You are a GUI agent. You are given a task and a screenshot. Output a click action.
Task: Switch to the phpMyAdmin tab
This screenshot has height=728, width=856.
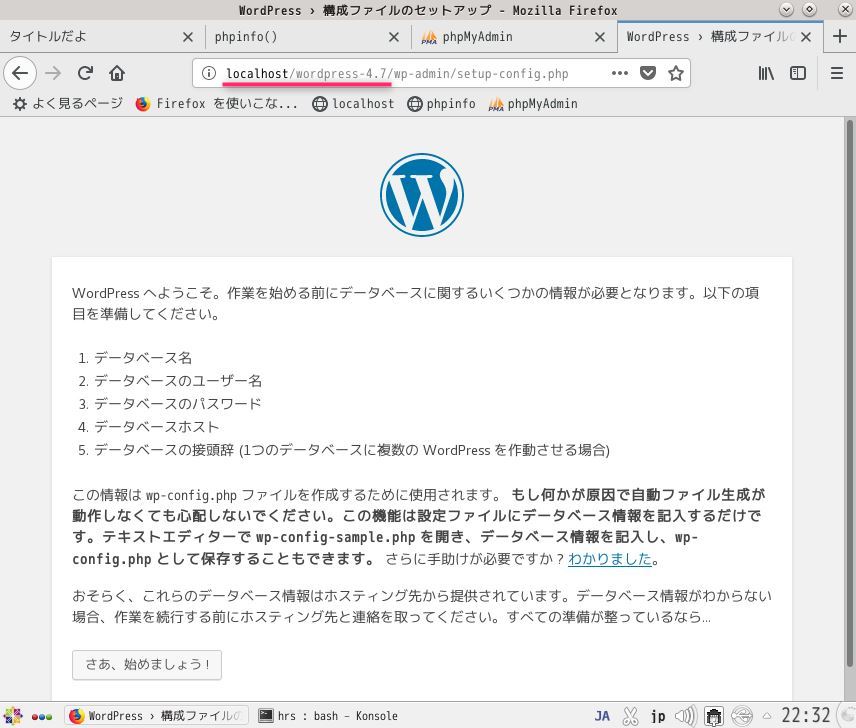514,37
